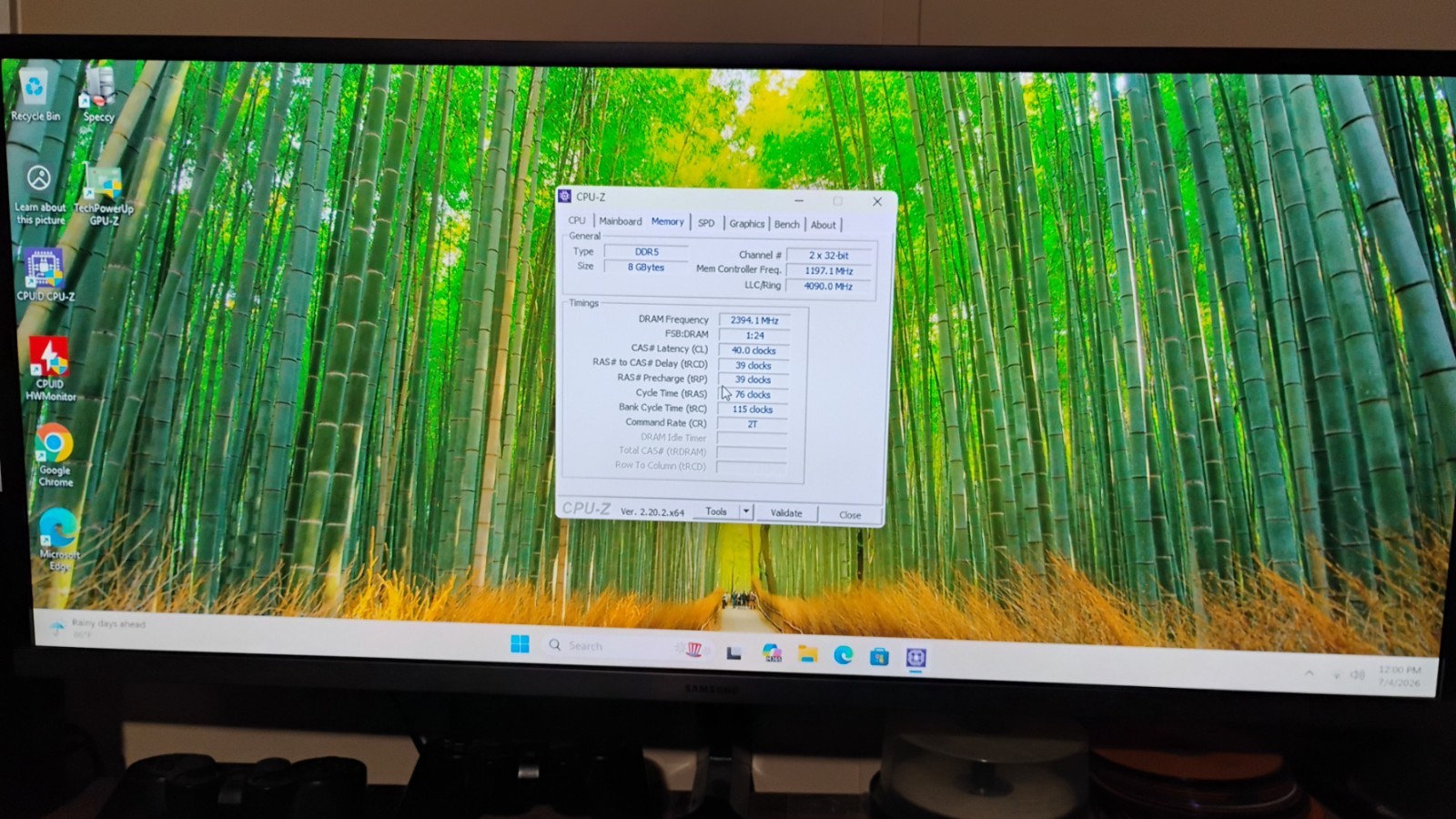Click the Ver. 2.20.2.x64 version text
Viewport: 1456px width, 819px height.
652,512
